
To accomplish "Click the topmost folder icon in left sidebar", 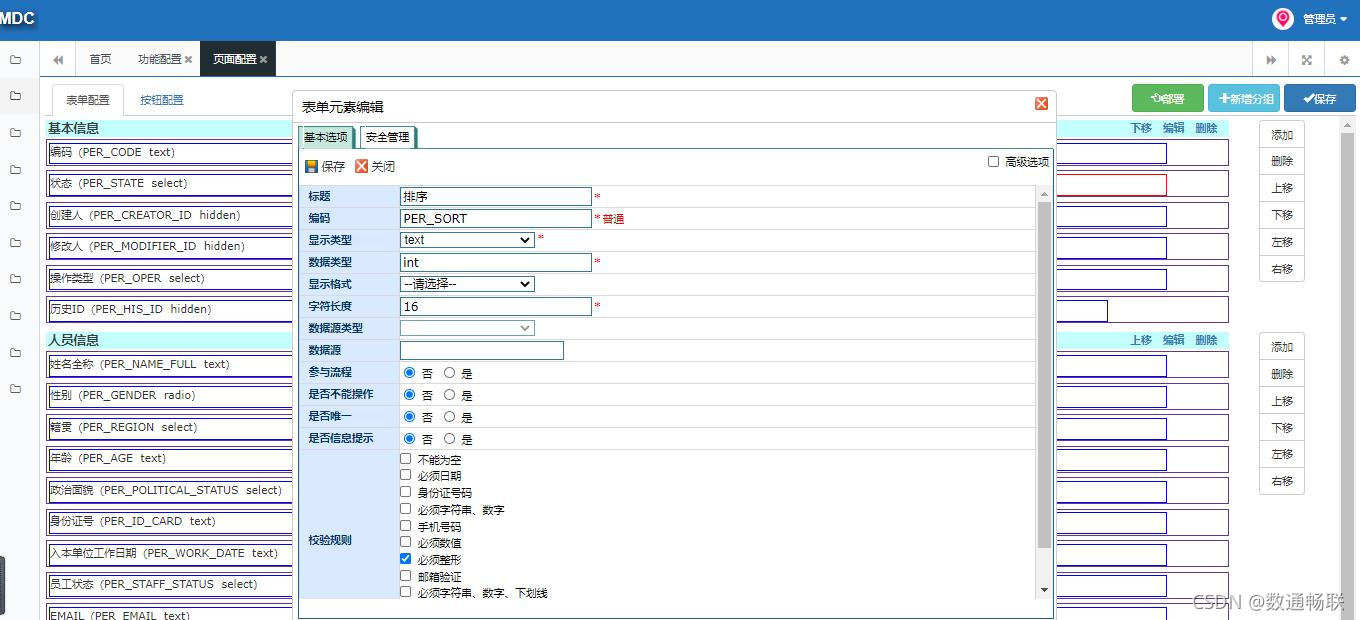I will click(15, 60).
